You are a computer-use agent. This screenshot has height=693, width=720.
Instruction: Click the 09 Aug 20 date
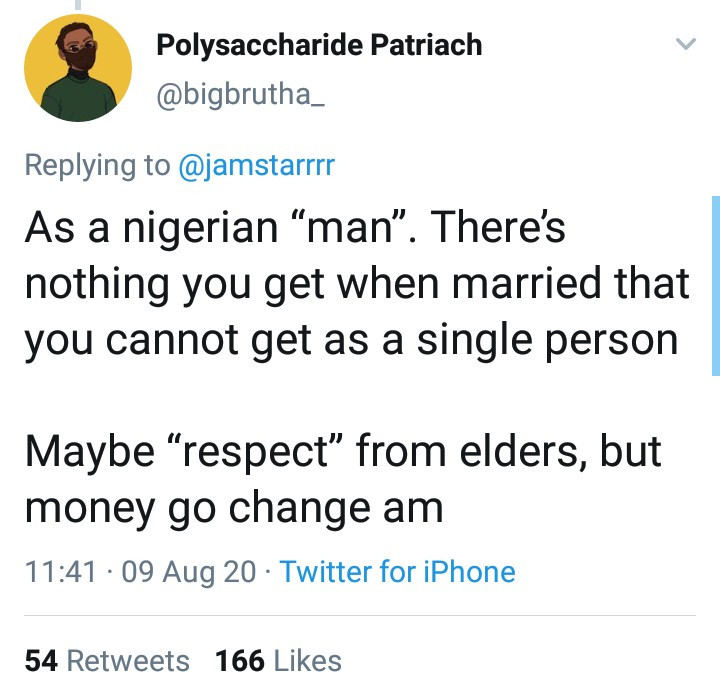(189, 572)
